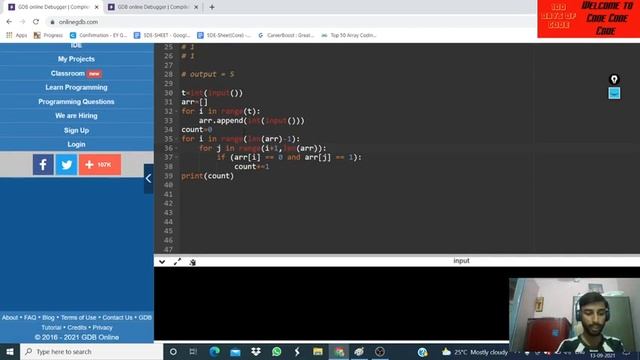Close the first GDB online Debugger tab

point(97,7)
